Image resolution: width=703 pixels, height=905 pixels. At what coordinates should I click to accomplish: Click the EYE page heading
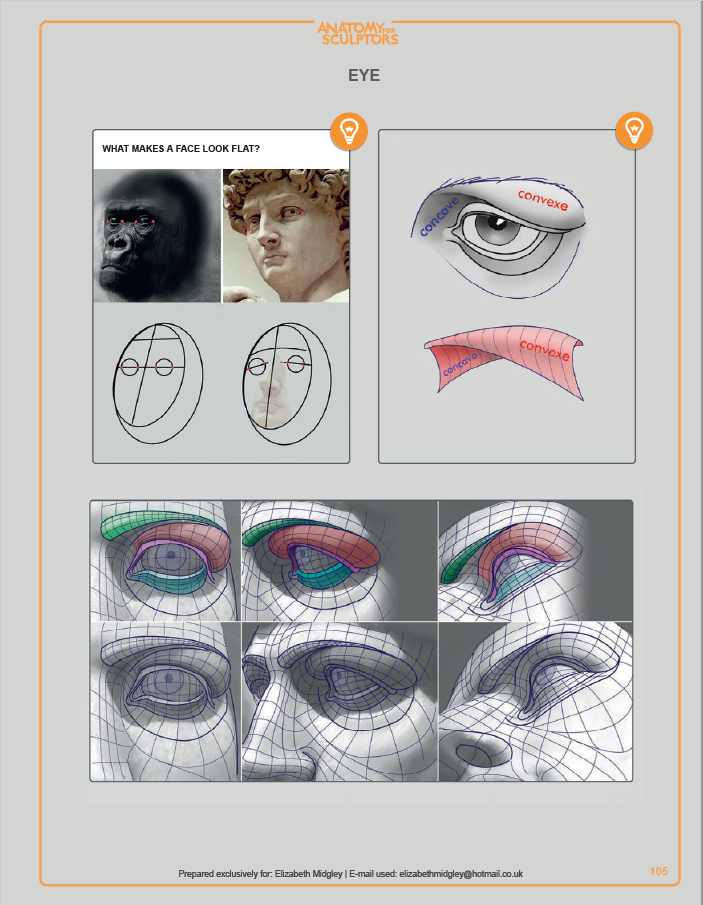tap(364, 76)
